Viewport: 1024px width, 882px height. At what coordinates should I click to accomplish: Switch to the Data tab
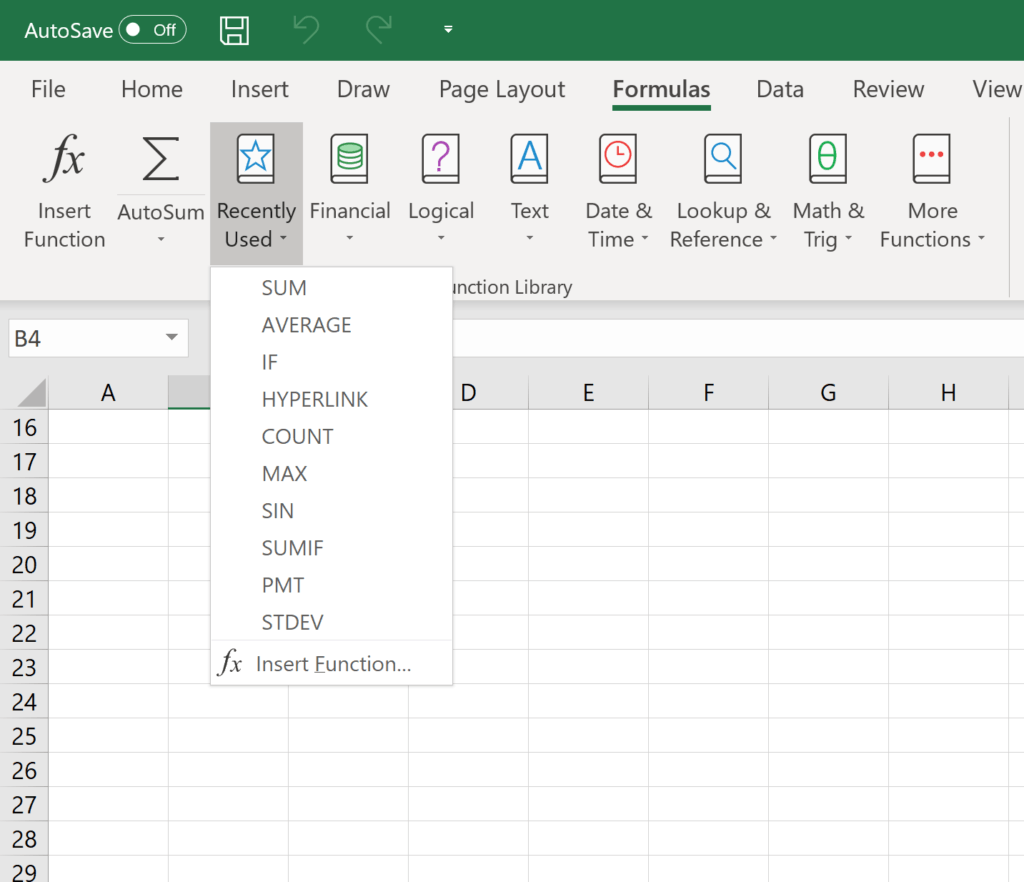point(780,89)
